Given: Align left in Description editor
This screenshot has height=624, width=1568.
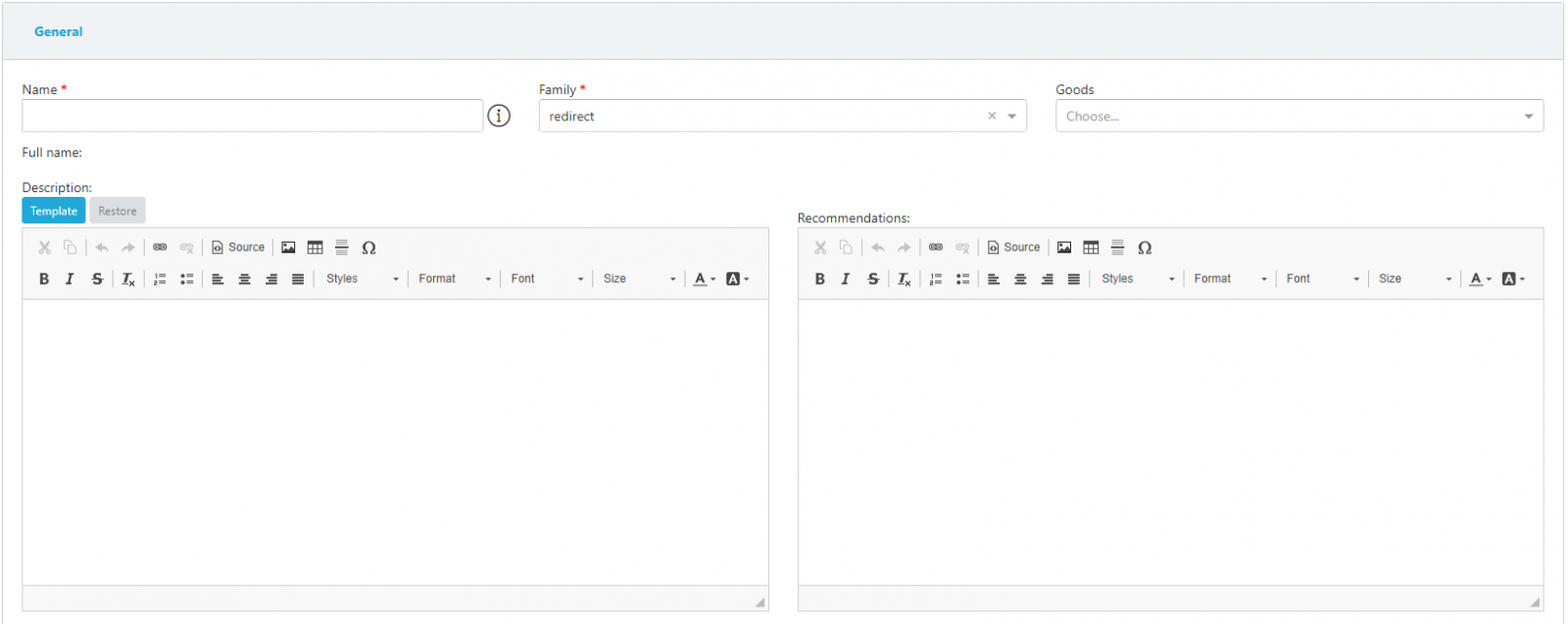Looking at the screenshot, I should pyautogui.click(x=218, y=279).
